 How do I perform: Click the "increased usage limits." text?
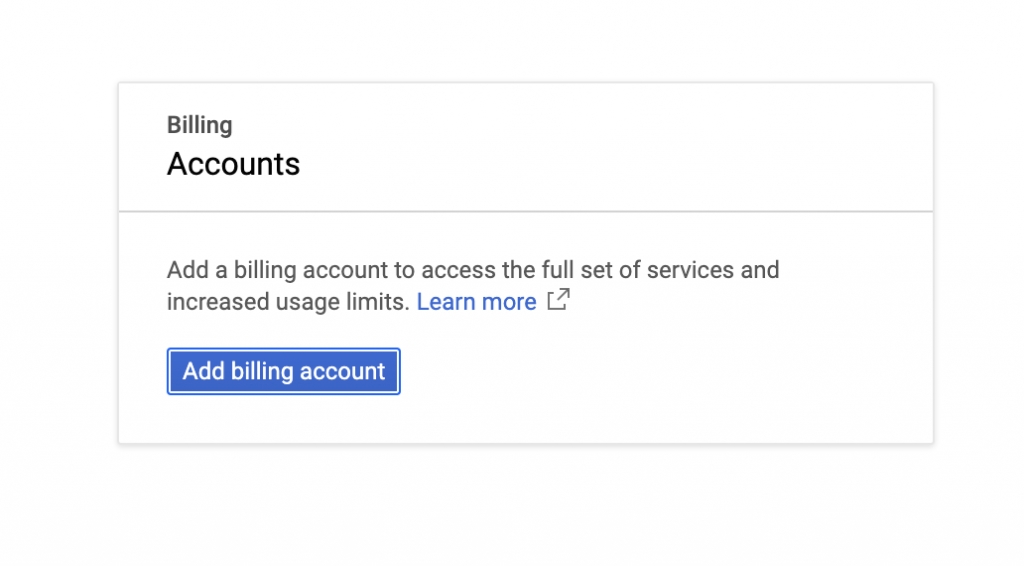point(288,302)
